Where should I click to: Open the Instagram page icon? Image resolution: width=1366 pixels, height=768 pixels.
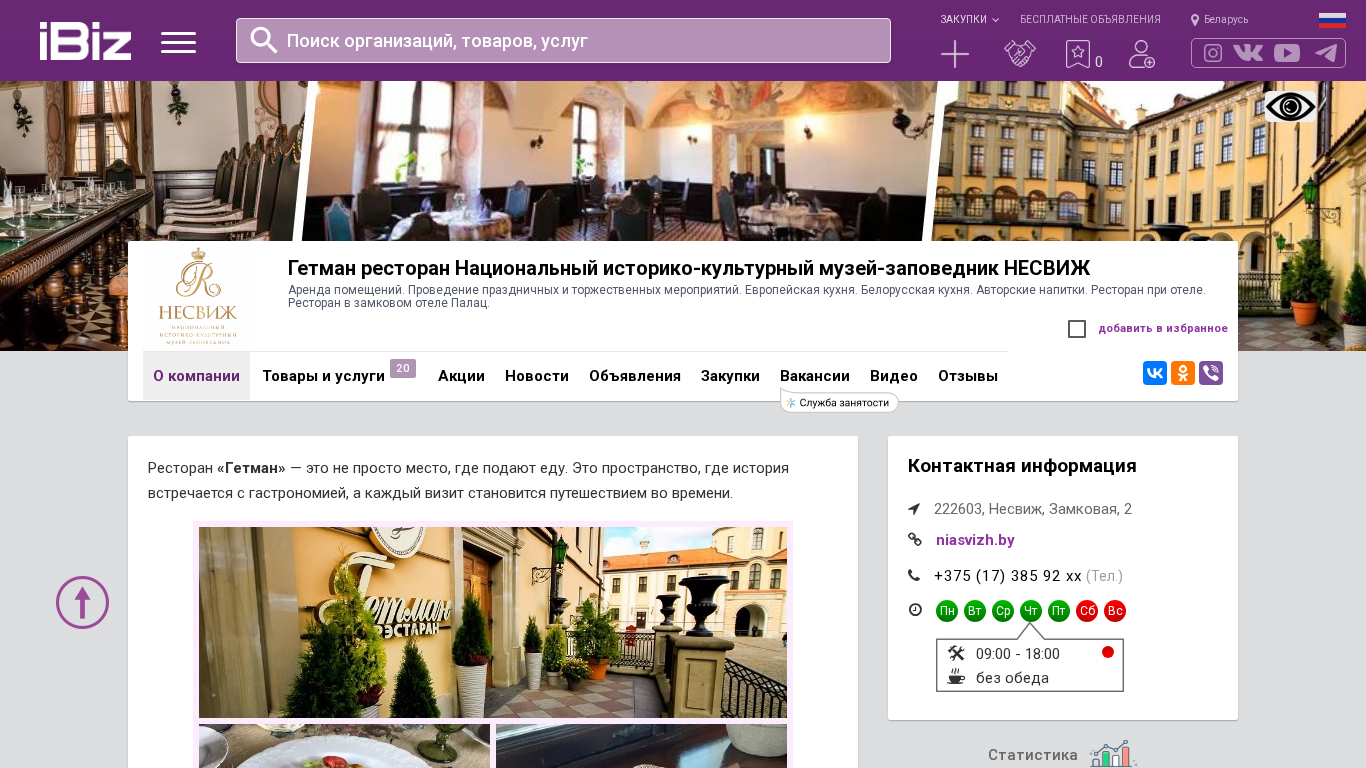(x=1213, y=53)
